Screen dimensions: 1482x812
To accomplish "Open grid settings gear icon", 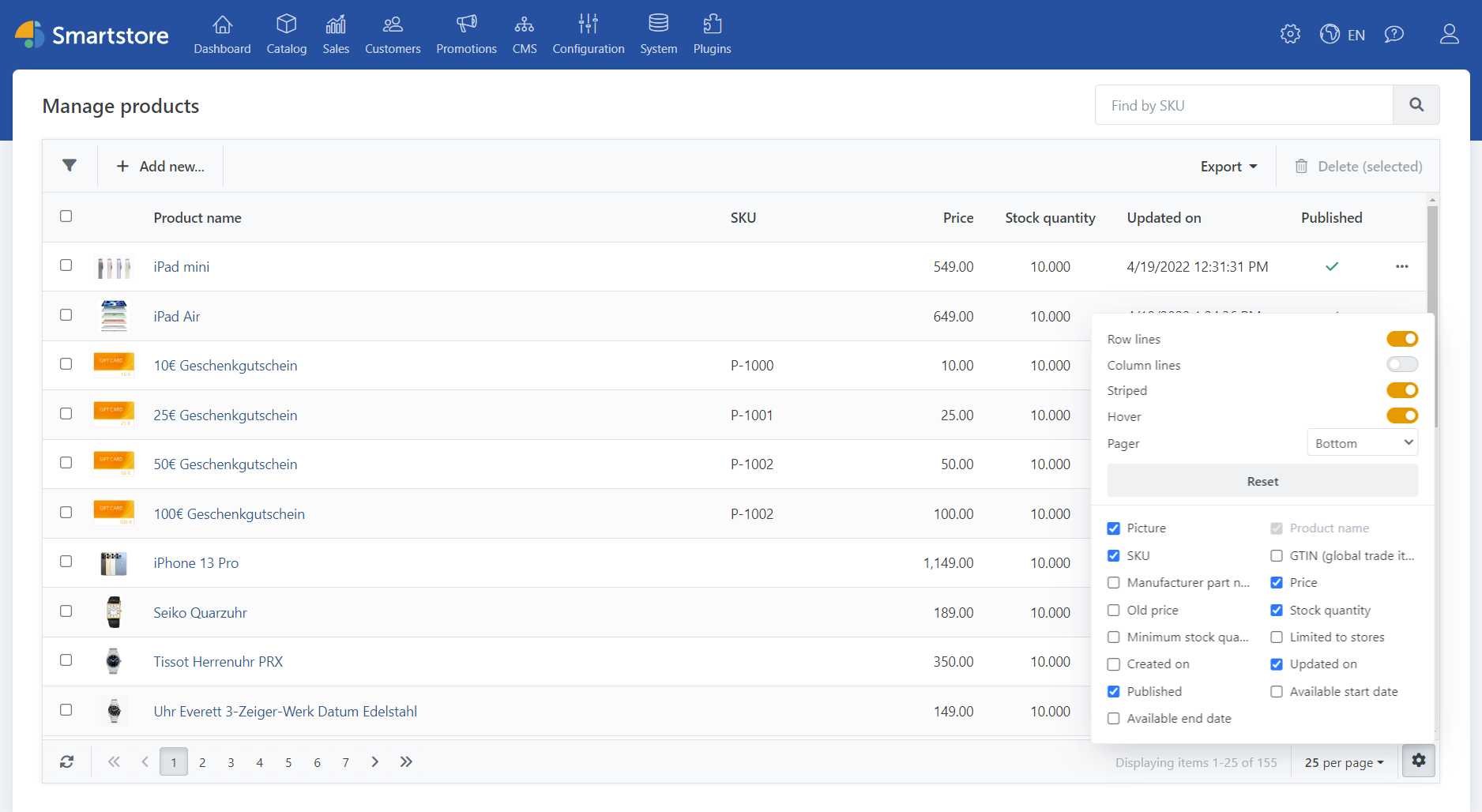I will tap(1419, 761).
